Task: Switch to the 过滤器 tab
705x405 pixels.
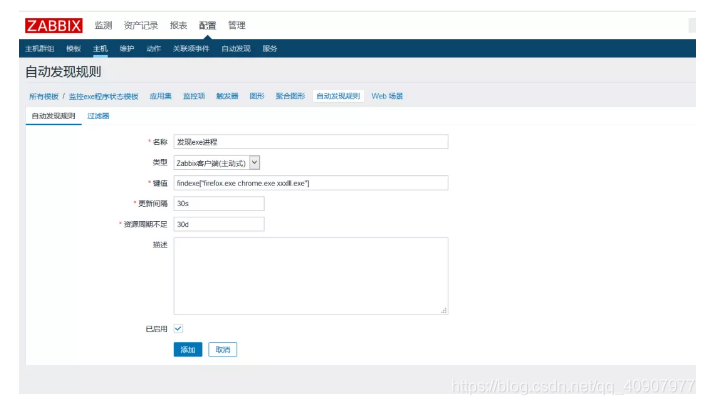Action: 98,116
